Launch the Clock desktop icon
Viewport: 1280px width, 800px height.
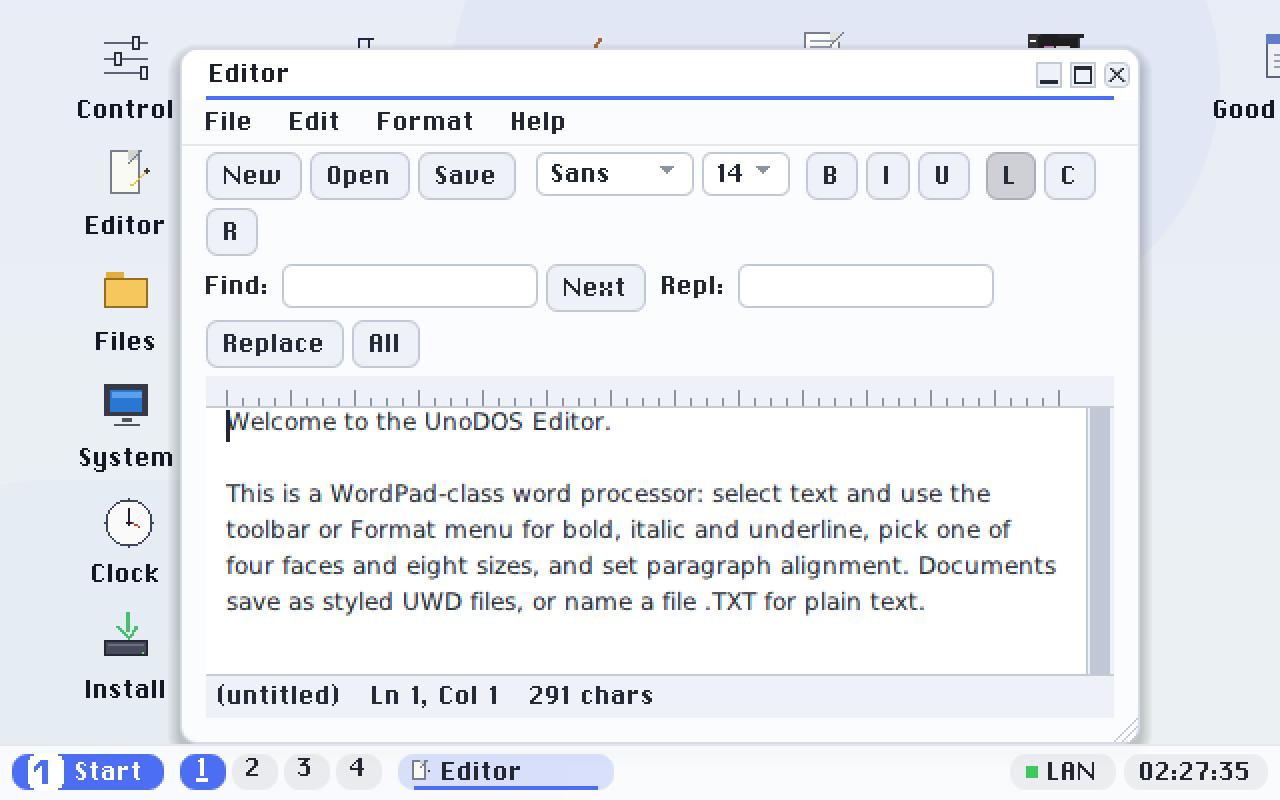coord(126,542)
